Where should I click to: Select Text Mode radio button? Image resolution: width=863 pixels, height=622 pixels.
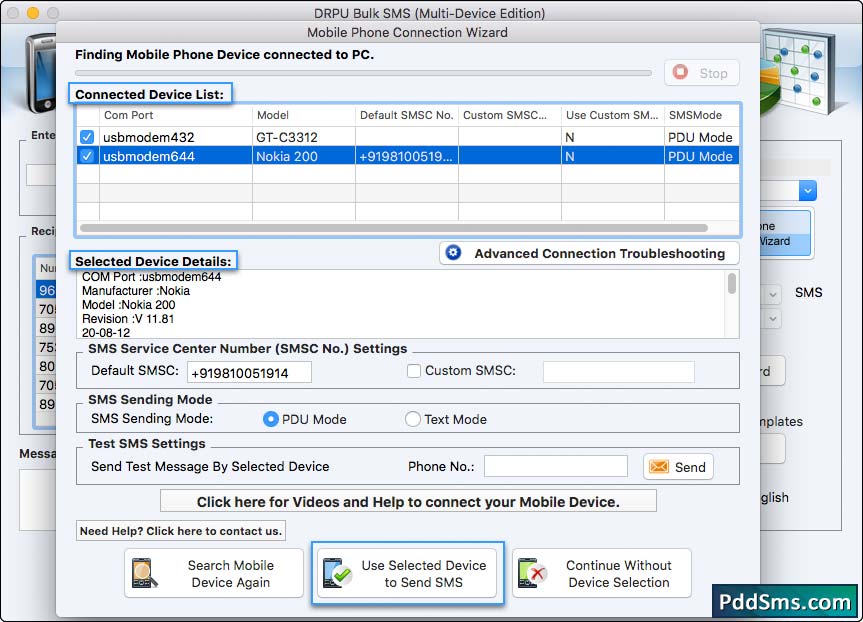(x=413, y=419)
